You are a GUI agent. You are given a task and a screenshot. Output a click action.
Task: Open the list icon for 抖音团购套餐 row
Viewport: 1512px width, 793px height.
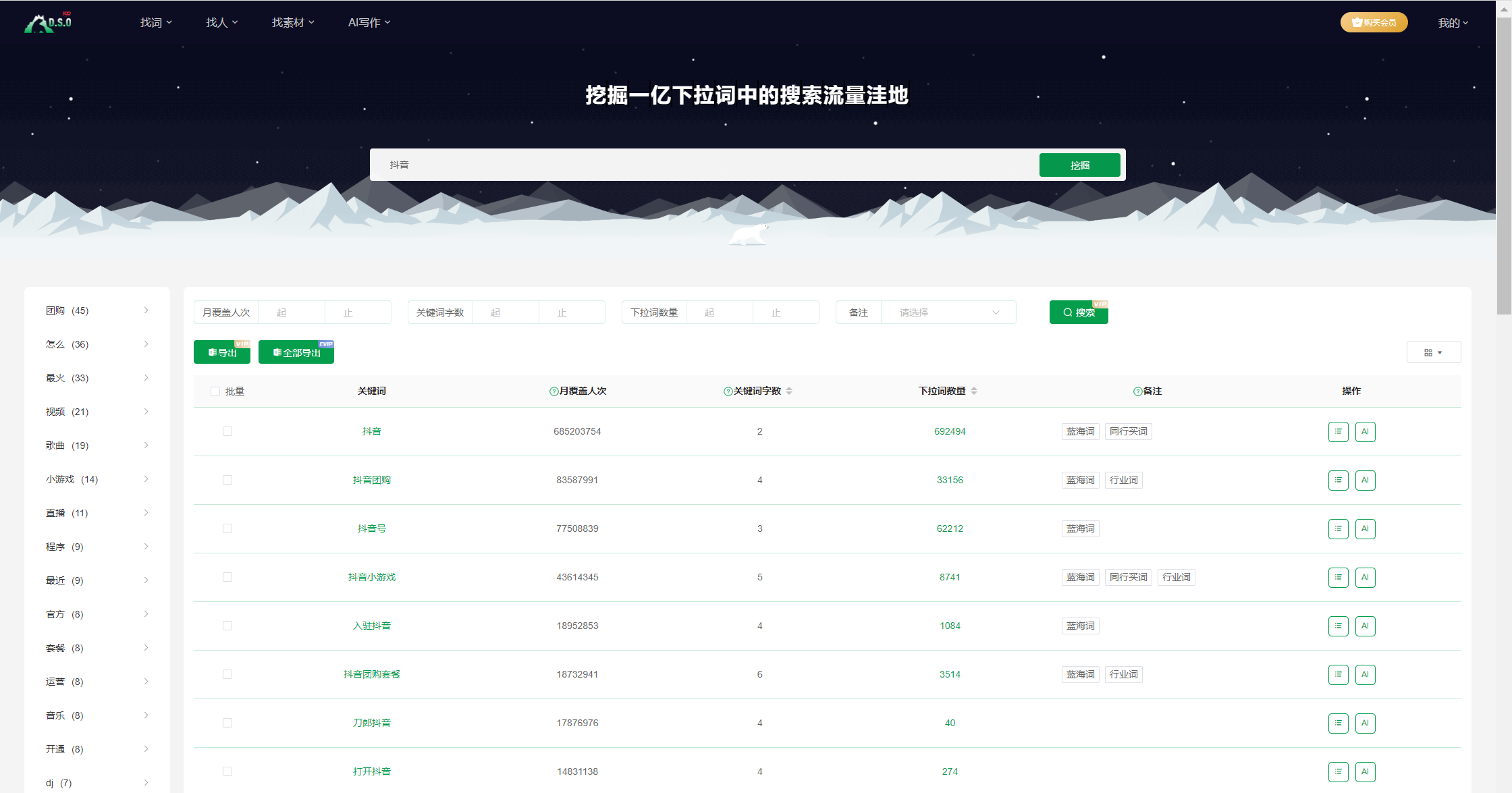(x=1338, y=674)
